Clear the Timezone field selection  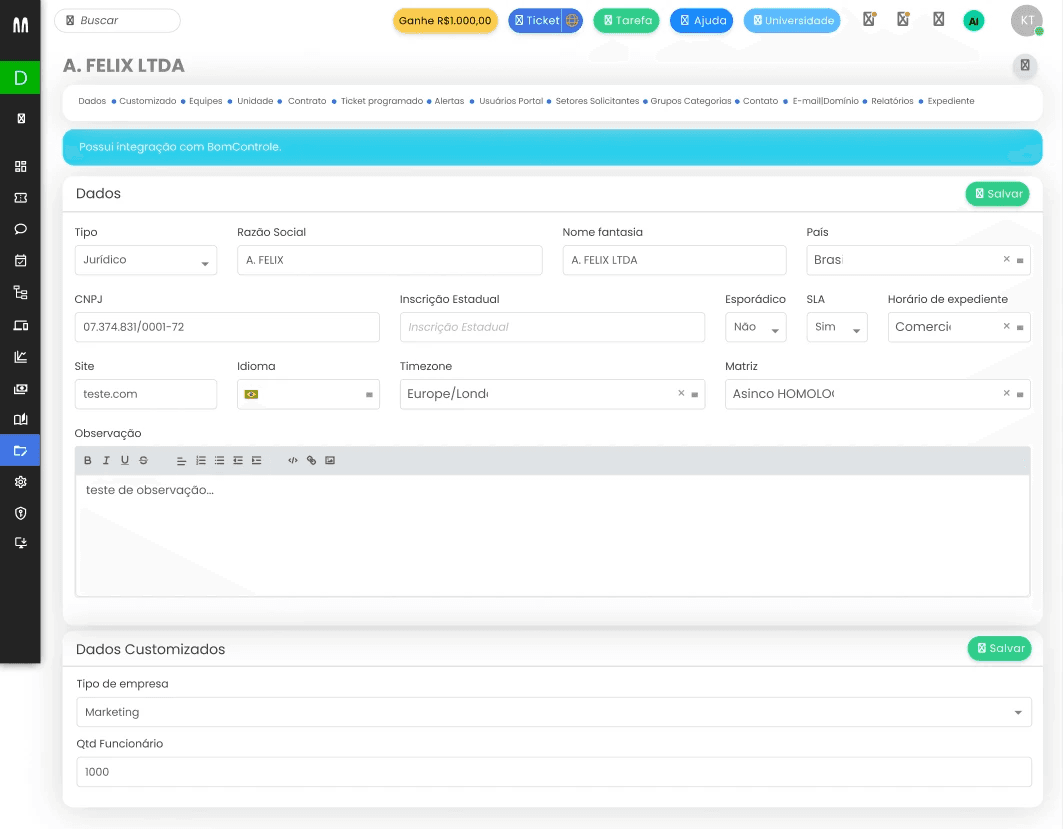[x=681, y=393]
